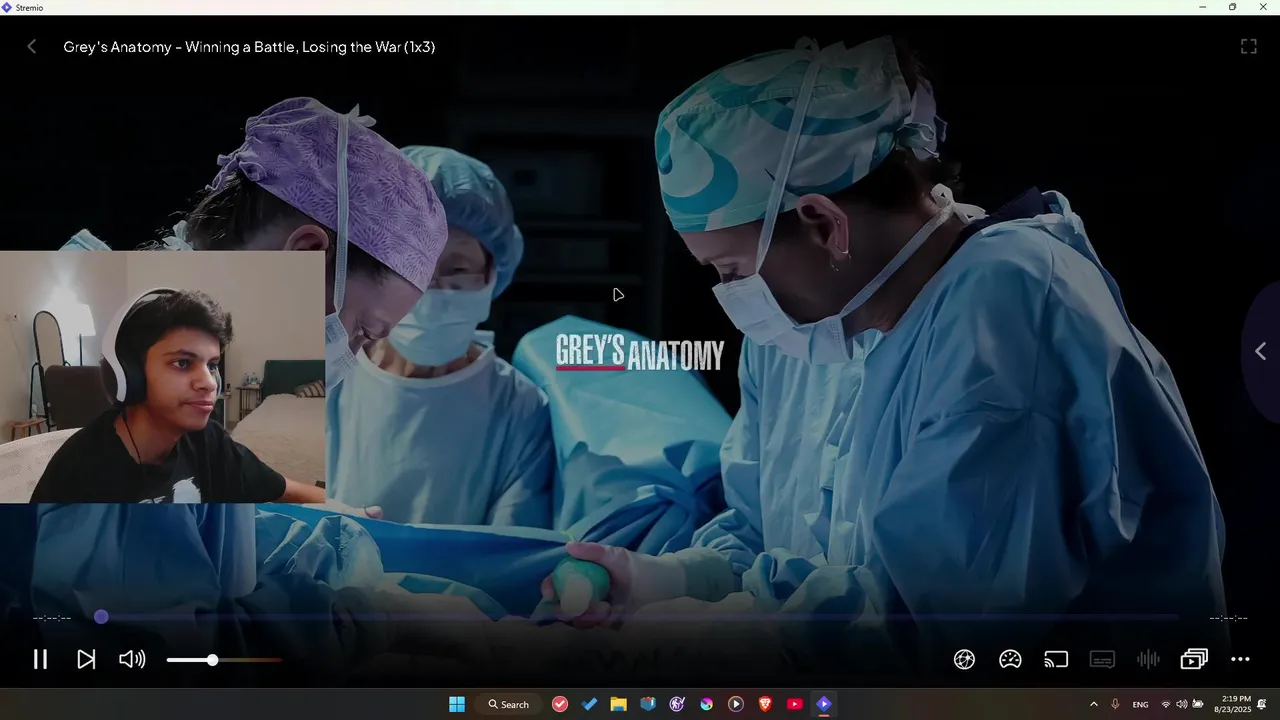Mute audio with the speaker icon
Screen dimensions: 1280x720
click(132, 659)
